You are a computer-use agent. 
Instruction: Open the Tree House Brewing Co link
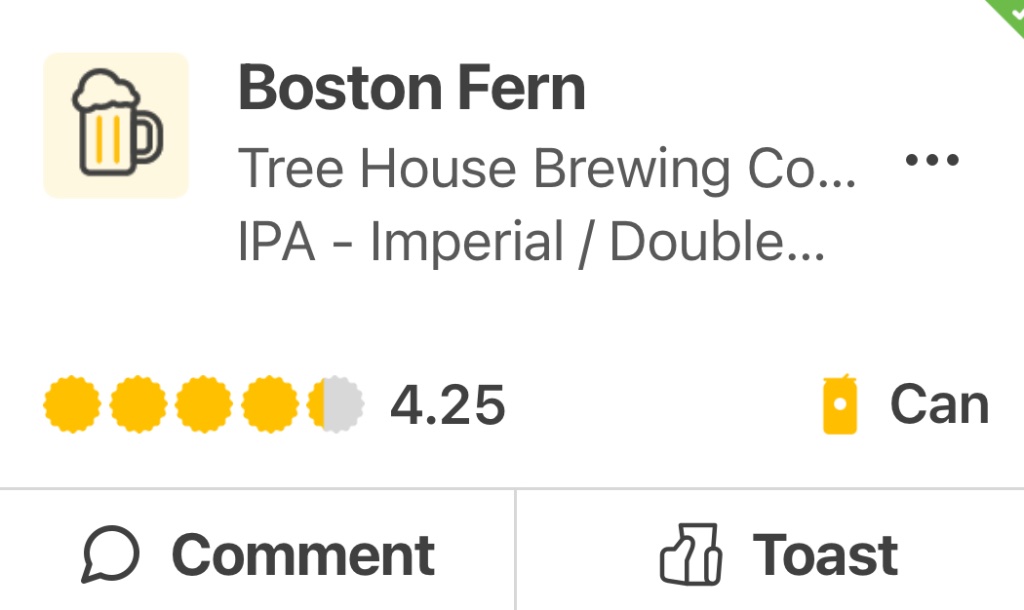click(x=530, y=170)
